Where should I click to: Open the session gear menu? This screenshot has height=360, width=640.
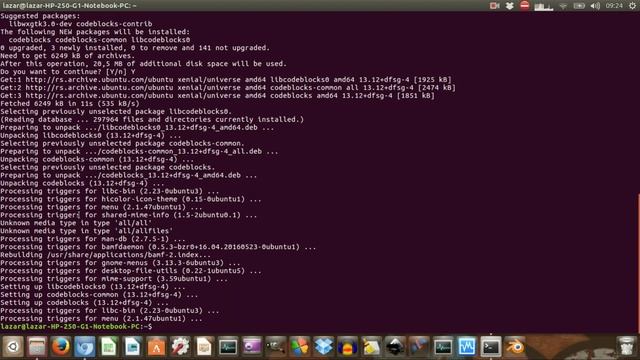pos(632,6)
